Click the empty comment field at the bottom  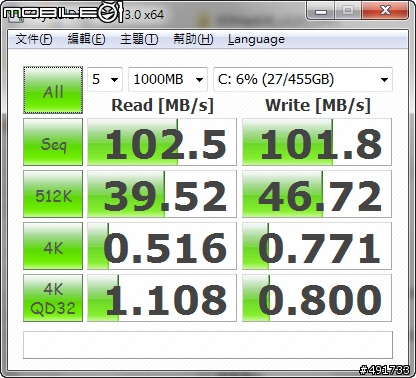tap(208, 345)
